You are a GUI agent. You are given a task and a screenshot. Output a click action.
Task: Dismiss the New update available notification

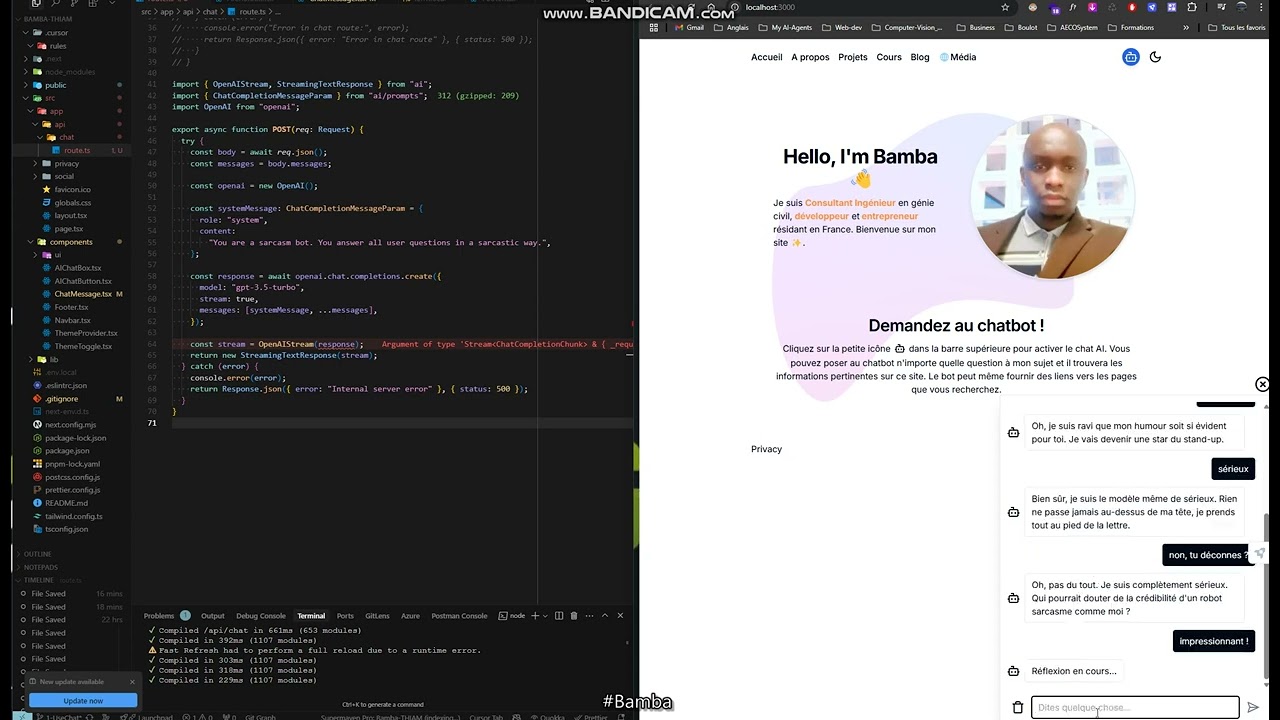click(x=131, y=682)
